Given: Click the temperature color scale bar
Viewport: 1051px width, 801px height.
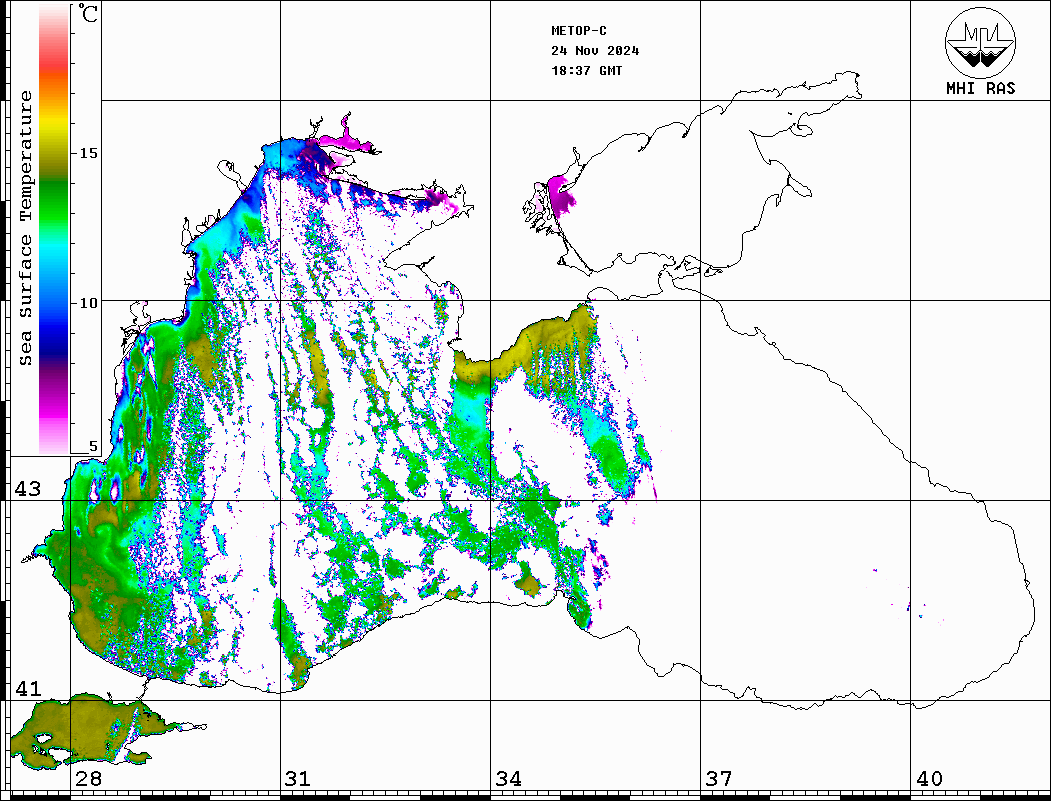Looking at the screenshot, I should (x=54, y=229).
